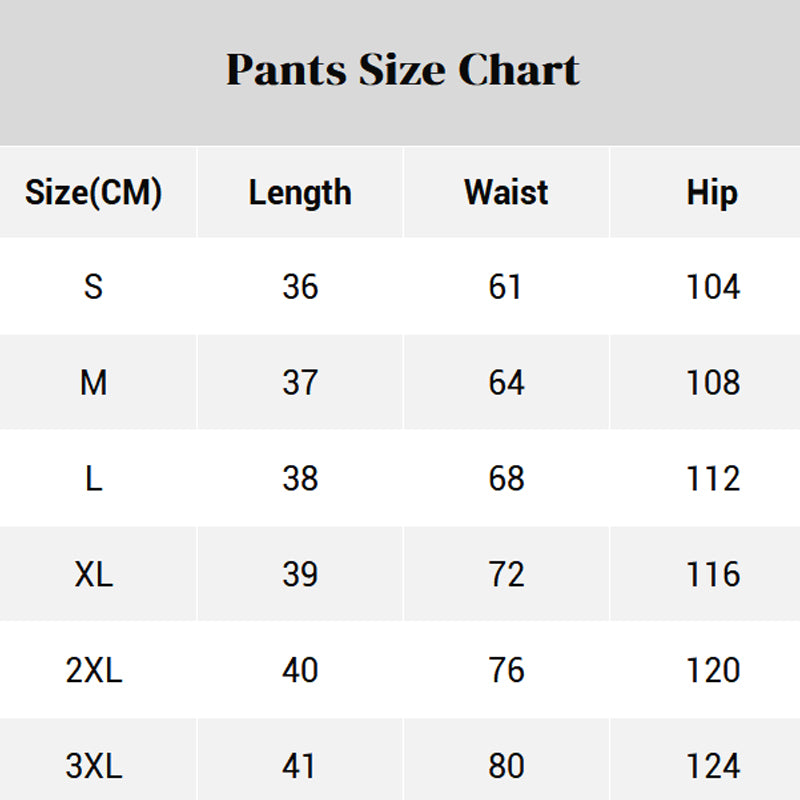
Task: Select length value 36 for size S
Action: pos(300,287)
